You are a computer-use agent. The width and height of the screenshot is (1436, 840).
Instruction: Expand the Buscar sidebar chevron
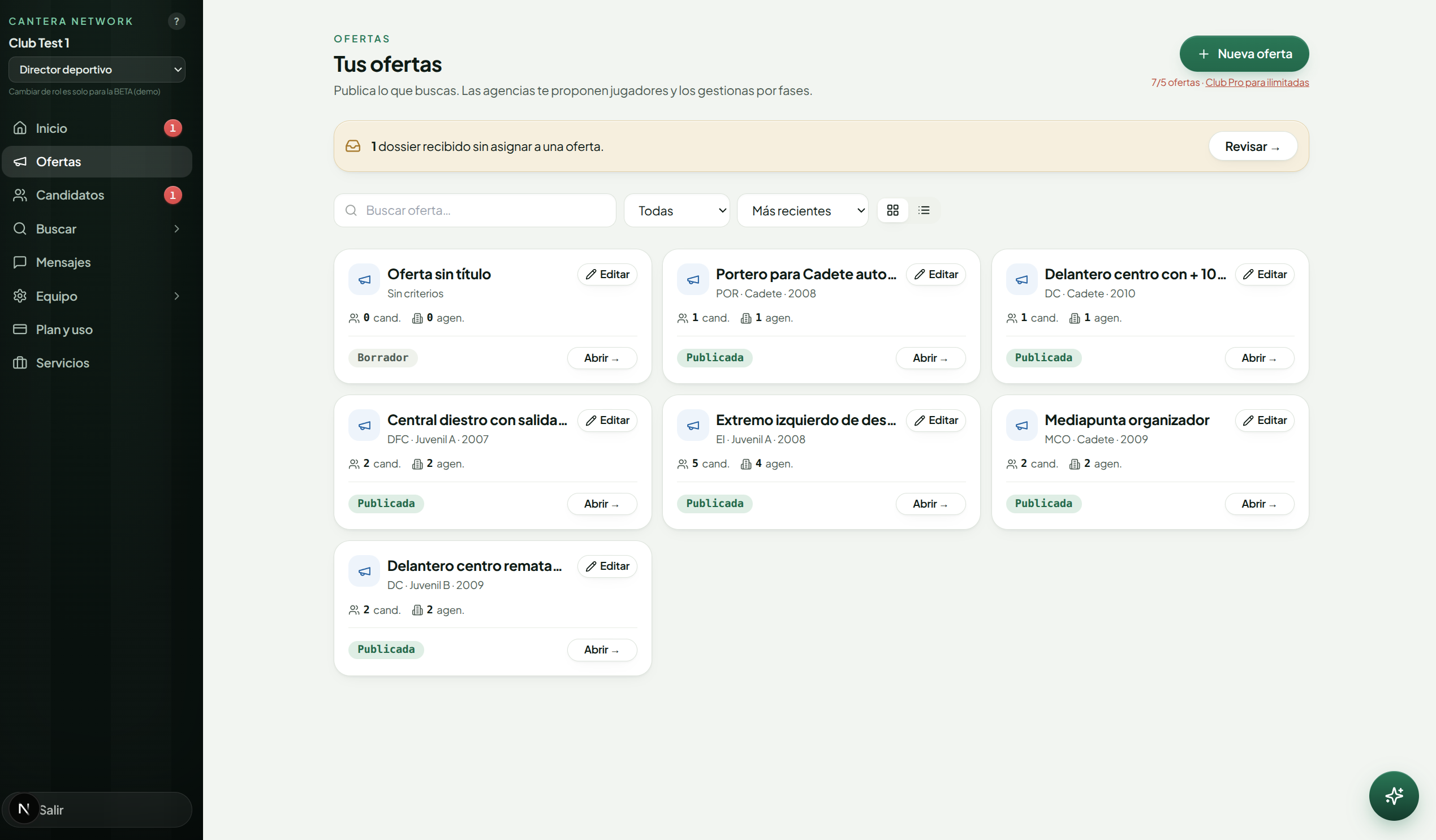176,228
